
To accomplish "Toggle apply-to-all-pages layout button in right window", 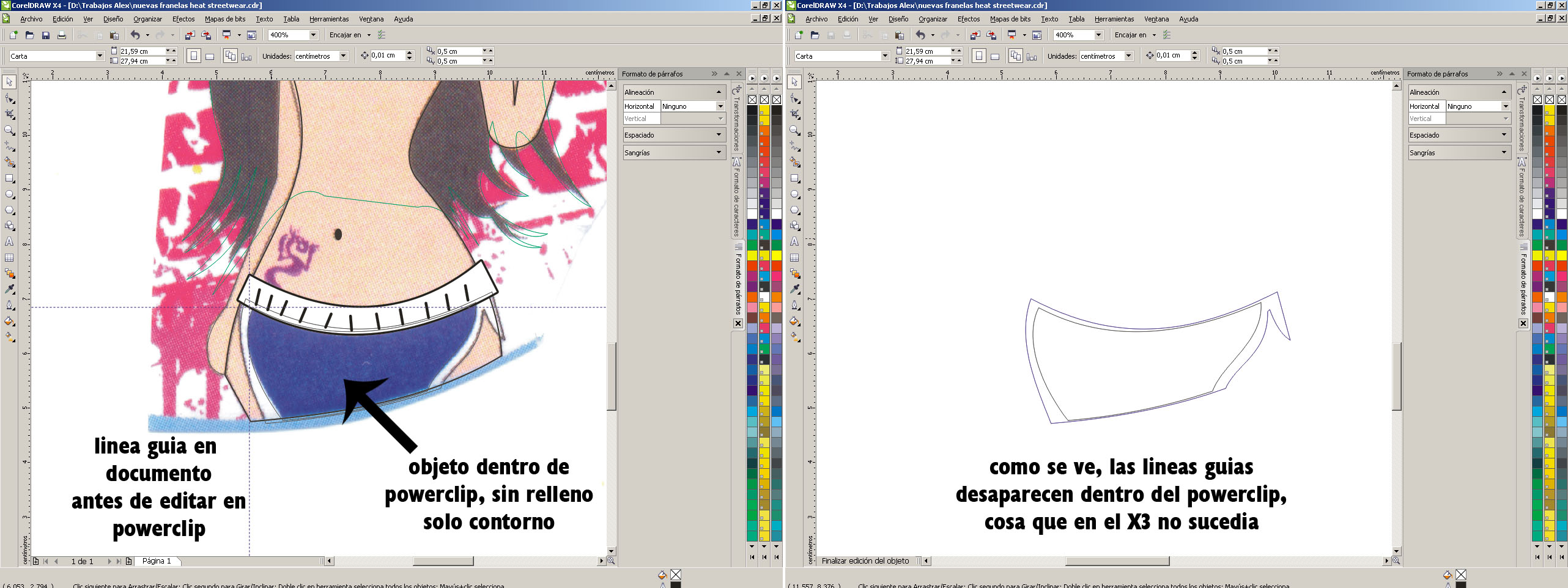I will coord(1016,56).
